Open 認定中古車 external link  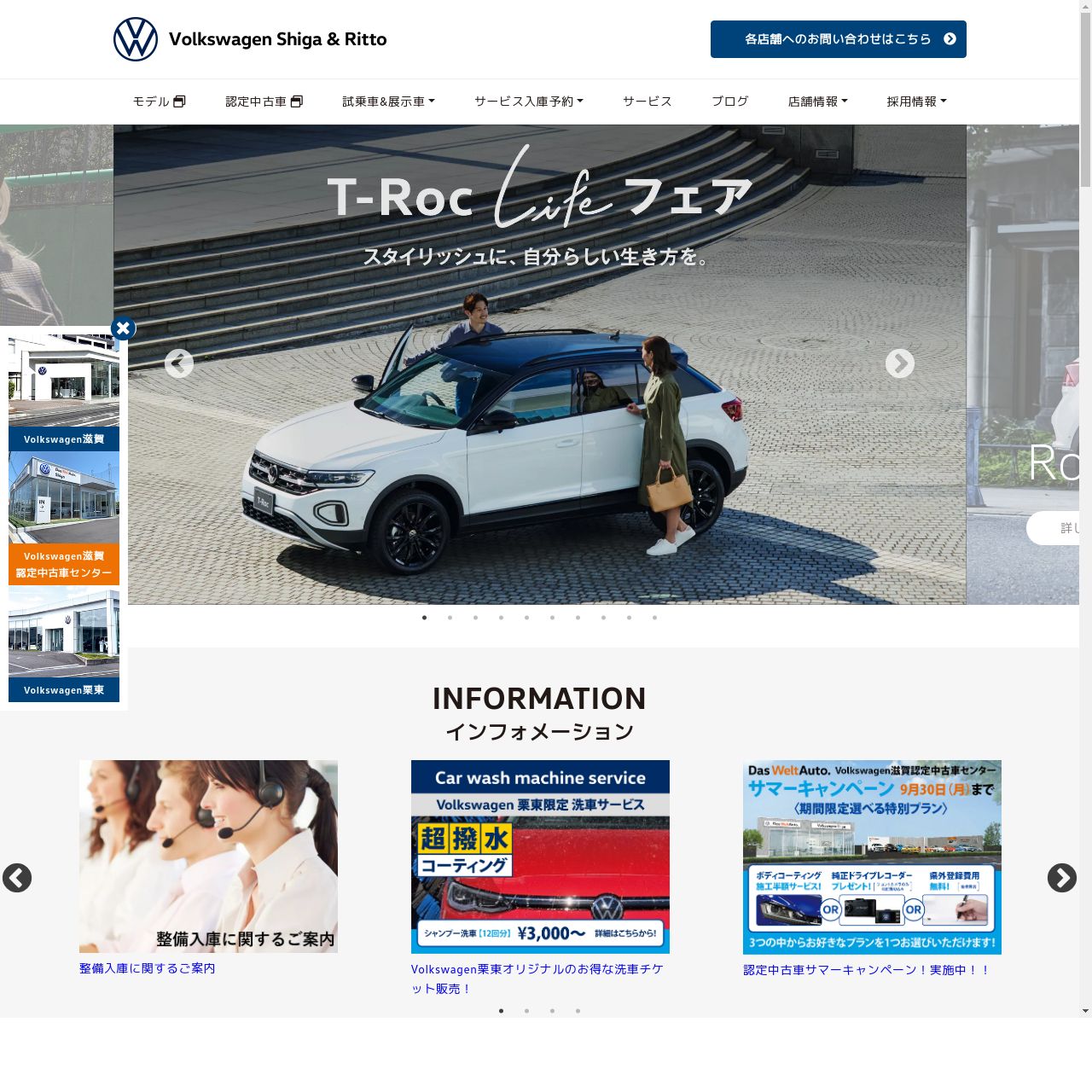[264, 102]
